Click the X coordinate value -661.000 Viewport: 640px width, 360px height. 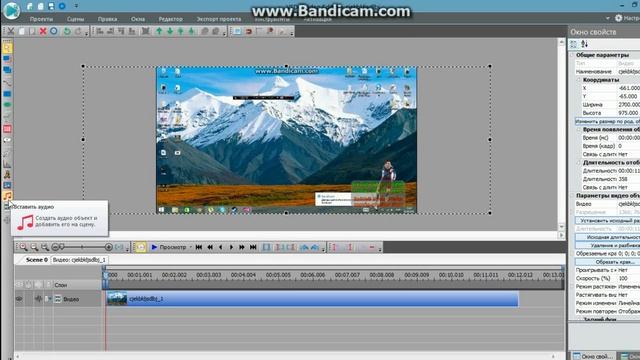point(628,88)
